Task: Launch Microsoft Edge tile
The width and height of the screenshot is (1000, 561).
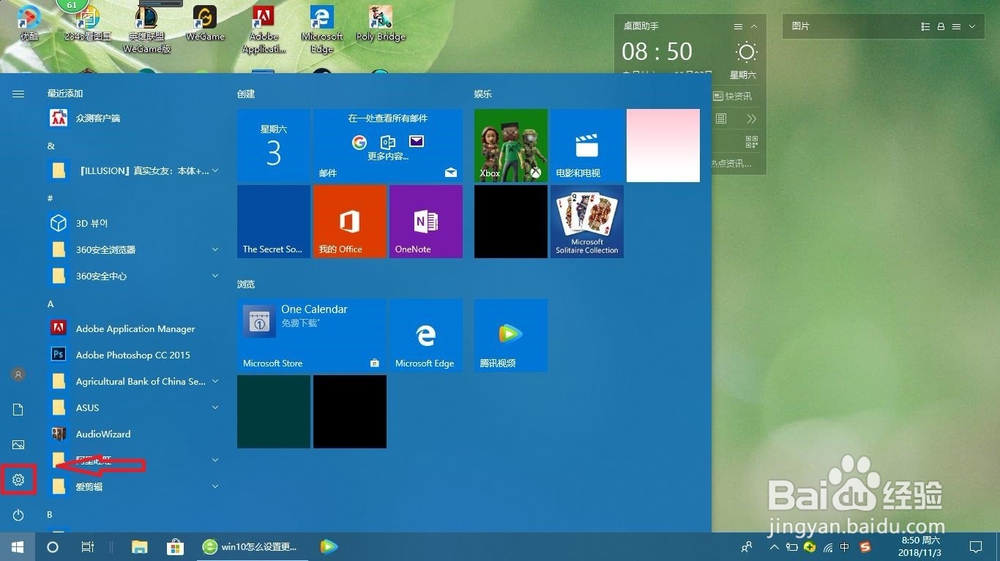Action: point(426,335)
